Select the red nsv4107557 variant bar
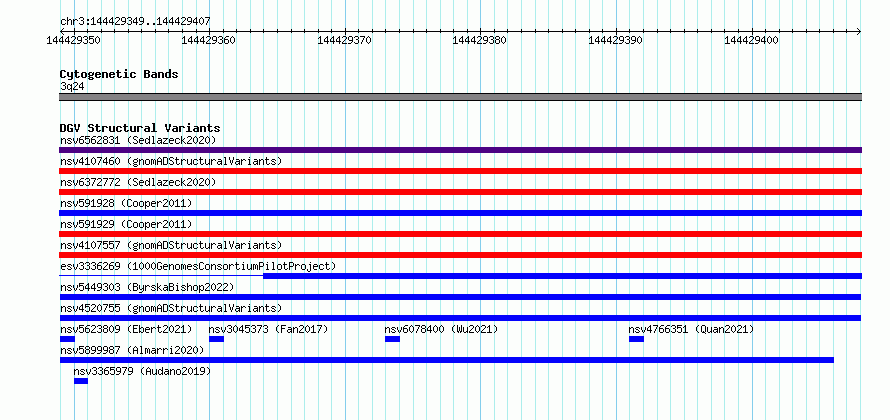890x420 pixels. 460,255
